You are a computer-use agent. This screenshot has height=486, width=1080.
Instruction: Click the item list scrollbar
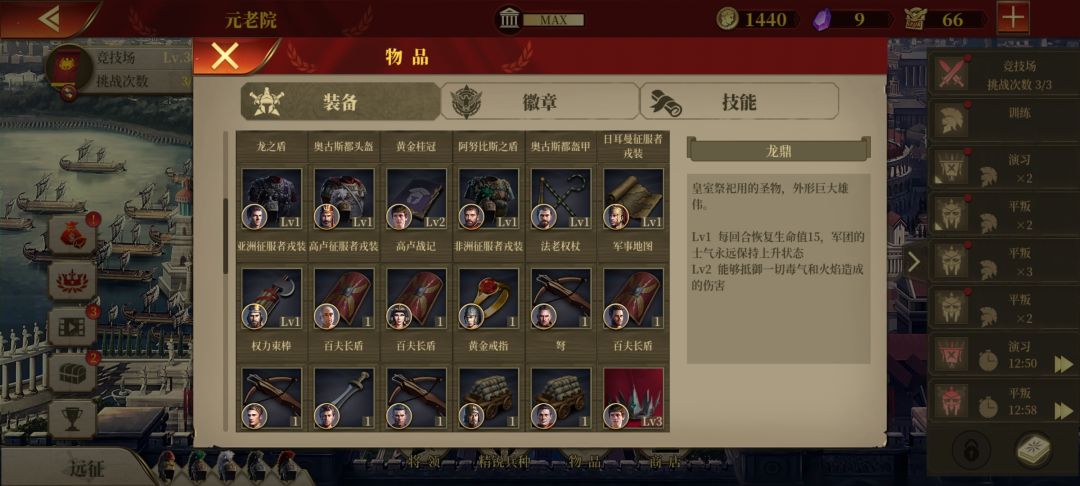tap(225, 236)
